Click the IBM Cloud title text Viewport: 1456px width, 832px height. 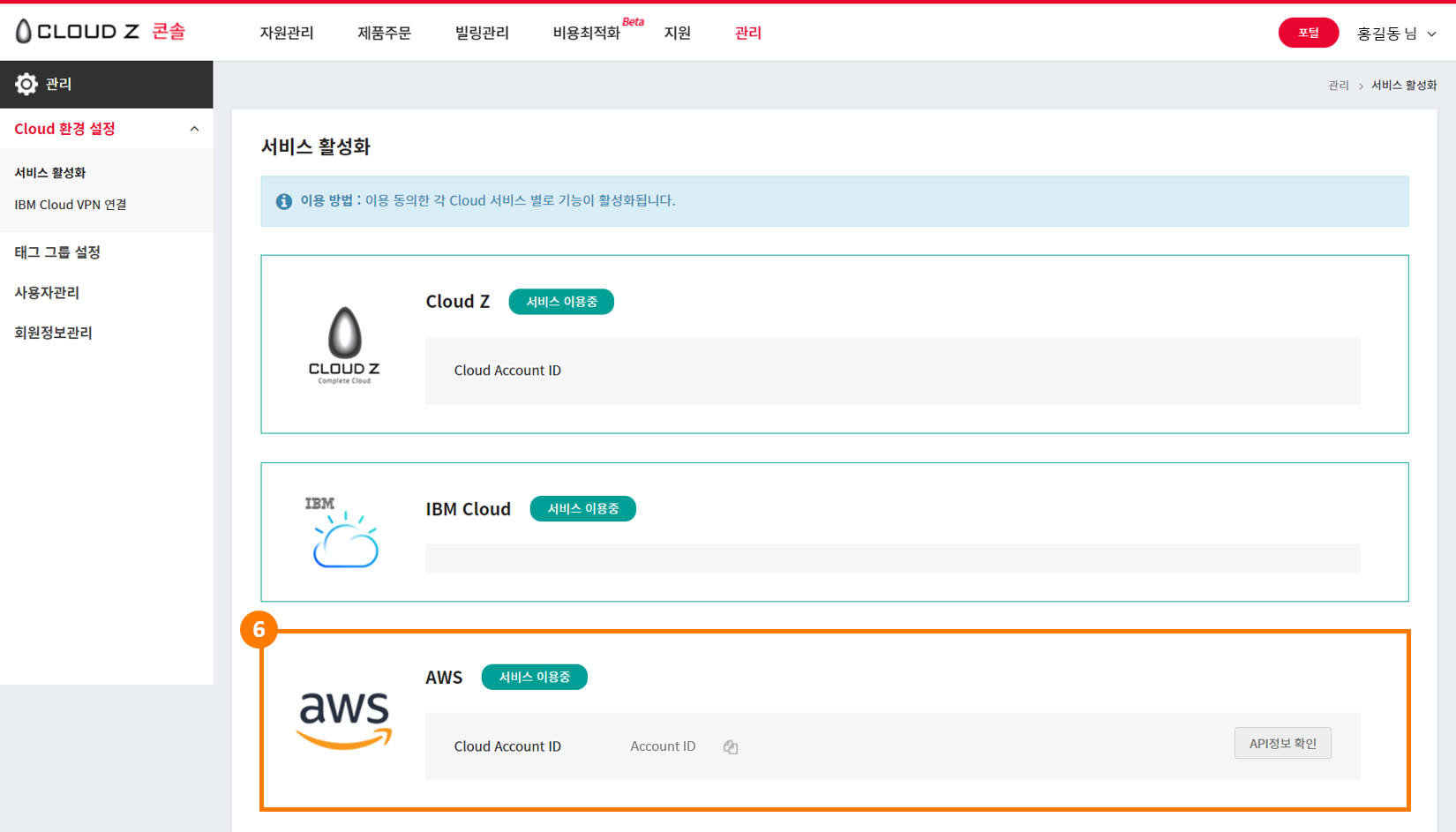[x=469, y=509]
